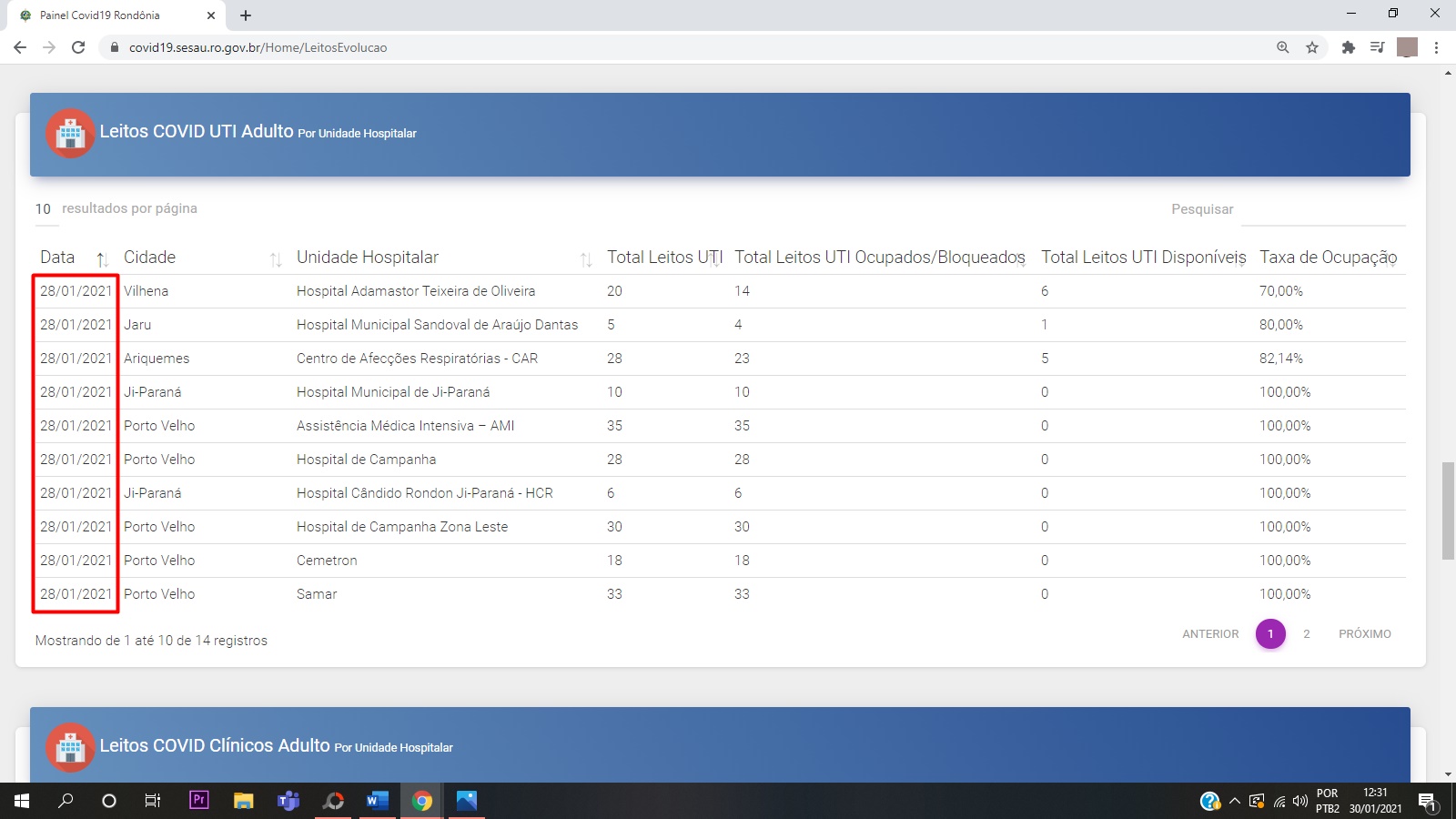1456x819 pixels.
Task: Click the PRÓXIMO pagination button
Action: point(1364,634)
